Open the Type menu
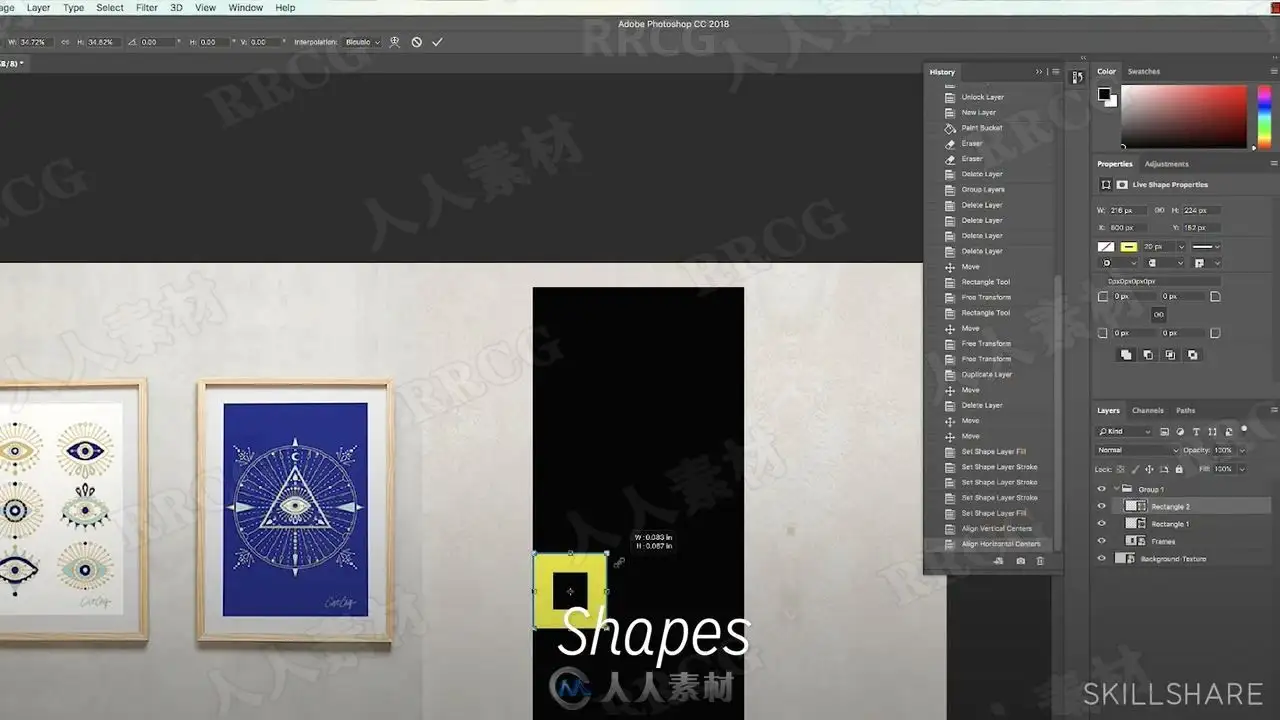The height and width of the screenshot is (720, 1280). [73, 7]
